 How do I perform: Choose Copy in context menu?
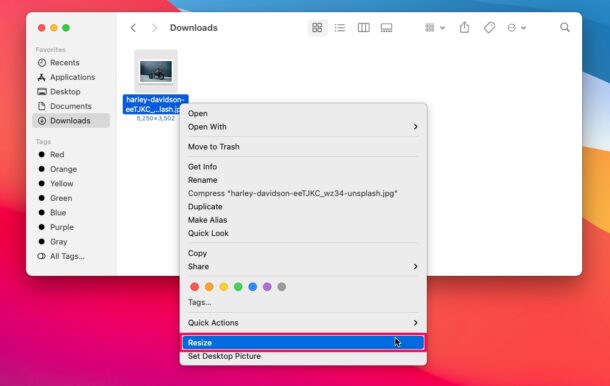302,253
